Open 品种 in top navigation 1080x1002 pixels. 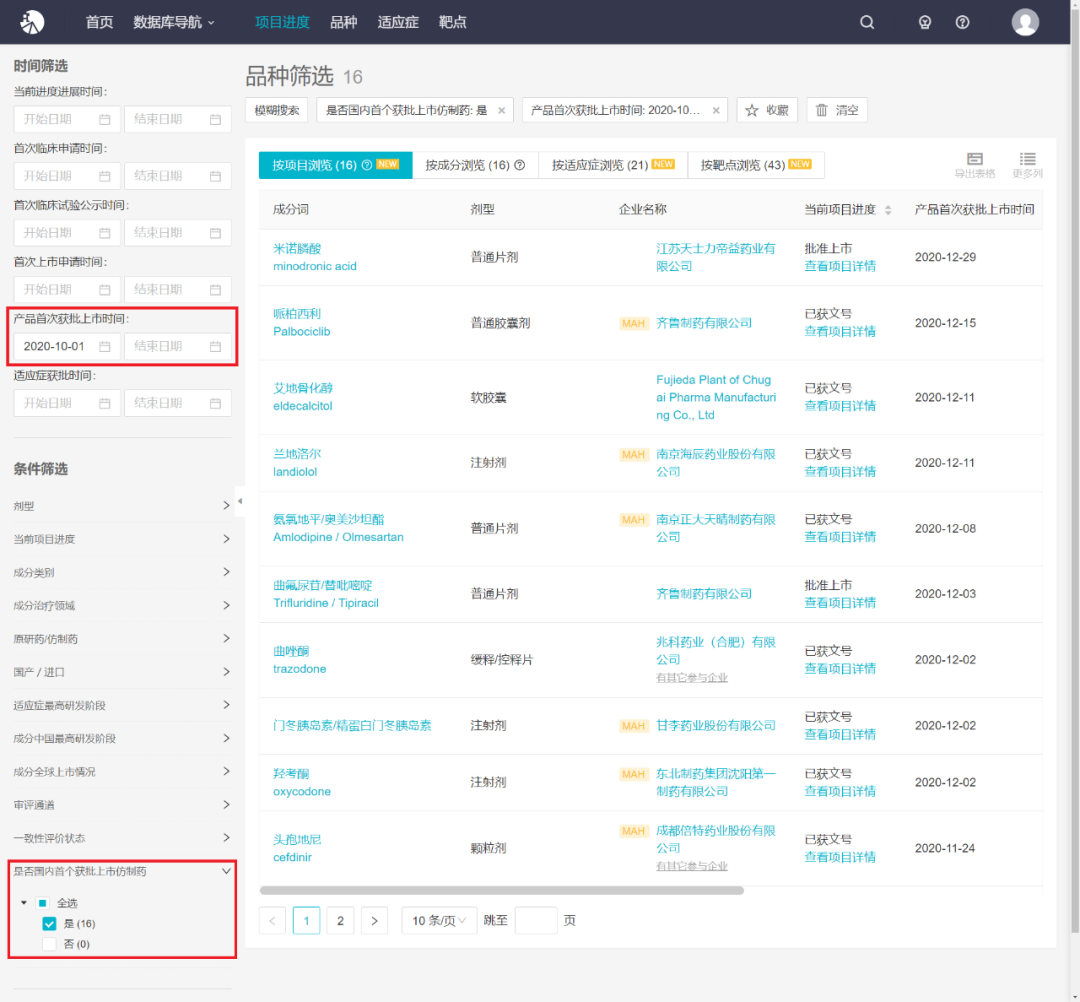click(x=343, y=22)
